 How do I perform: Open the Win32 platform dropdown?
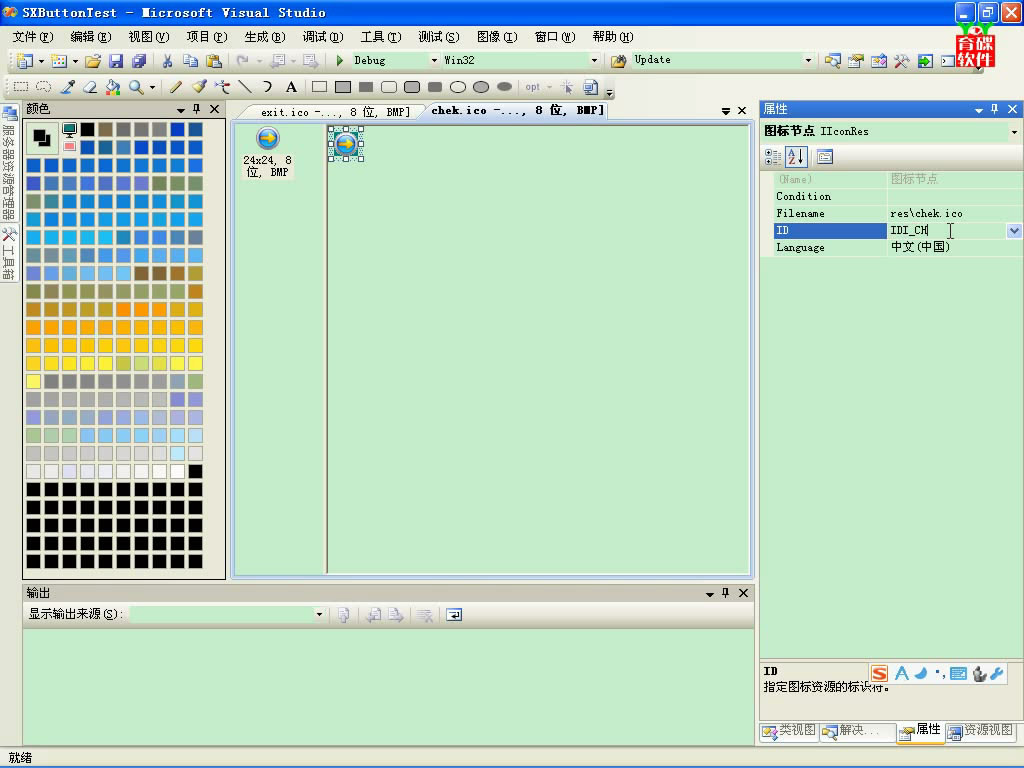point(594,60)
